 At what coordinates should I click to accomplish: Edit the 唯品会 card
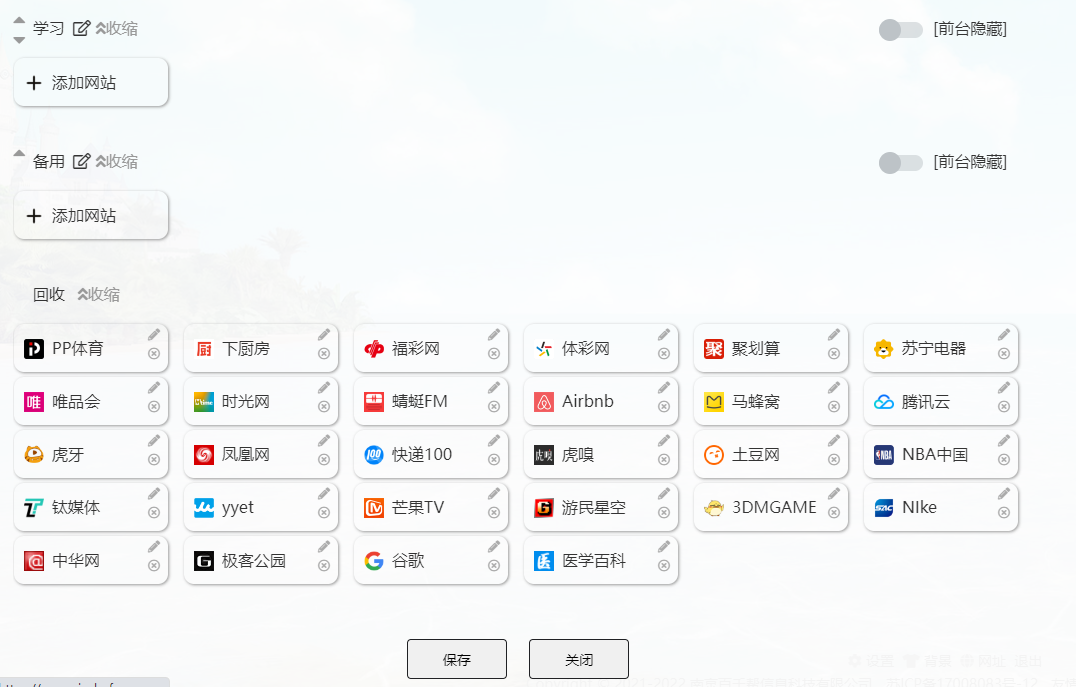[154, 388]
